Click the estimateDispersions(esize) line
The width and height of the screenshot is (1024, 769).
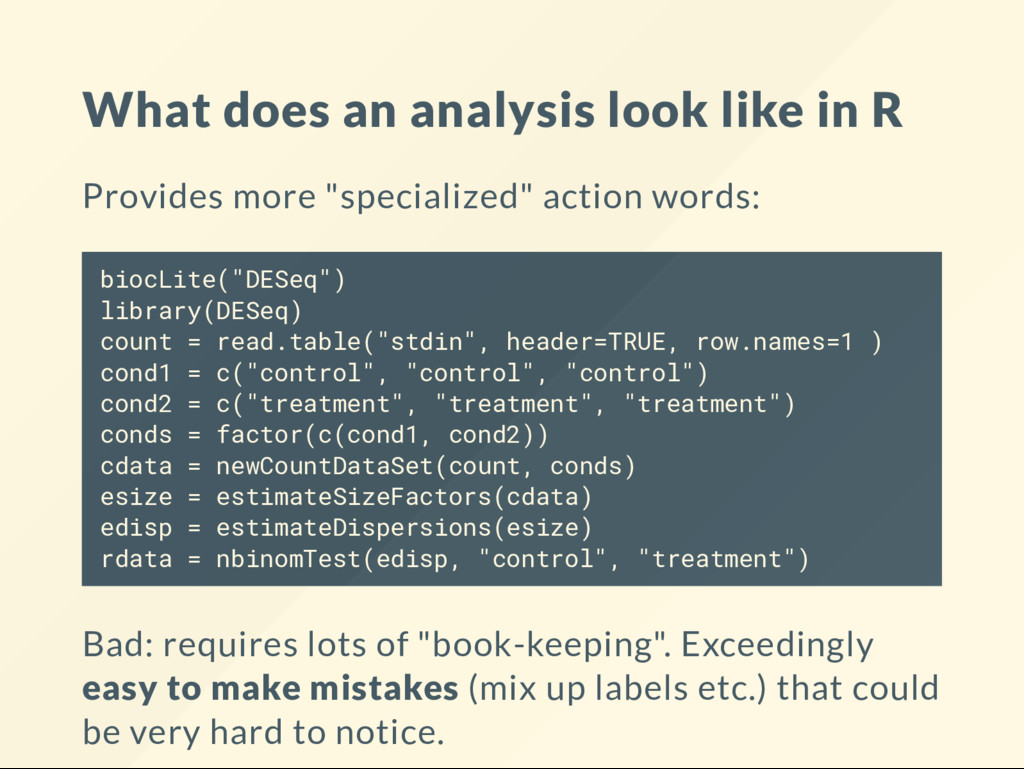pos(346,527)
